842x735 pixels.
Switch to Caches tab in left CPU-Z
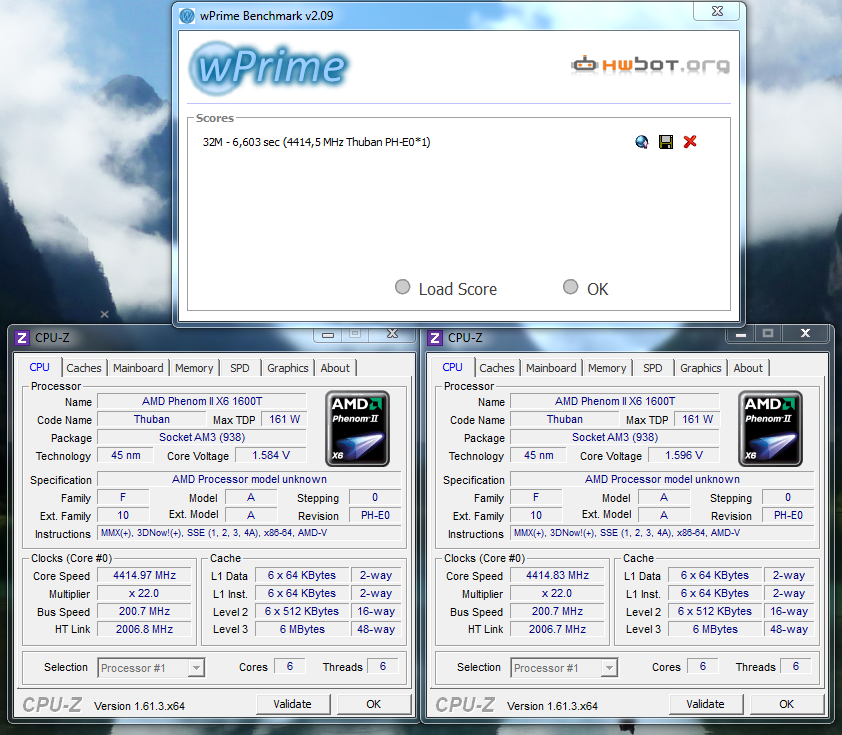click(x=84, y=368)
